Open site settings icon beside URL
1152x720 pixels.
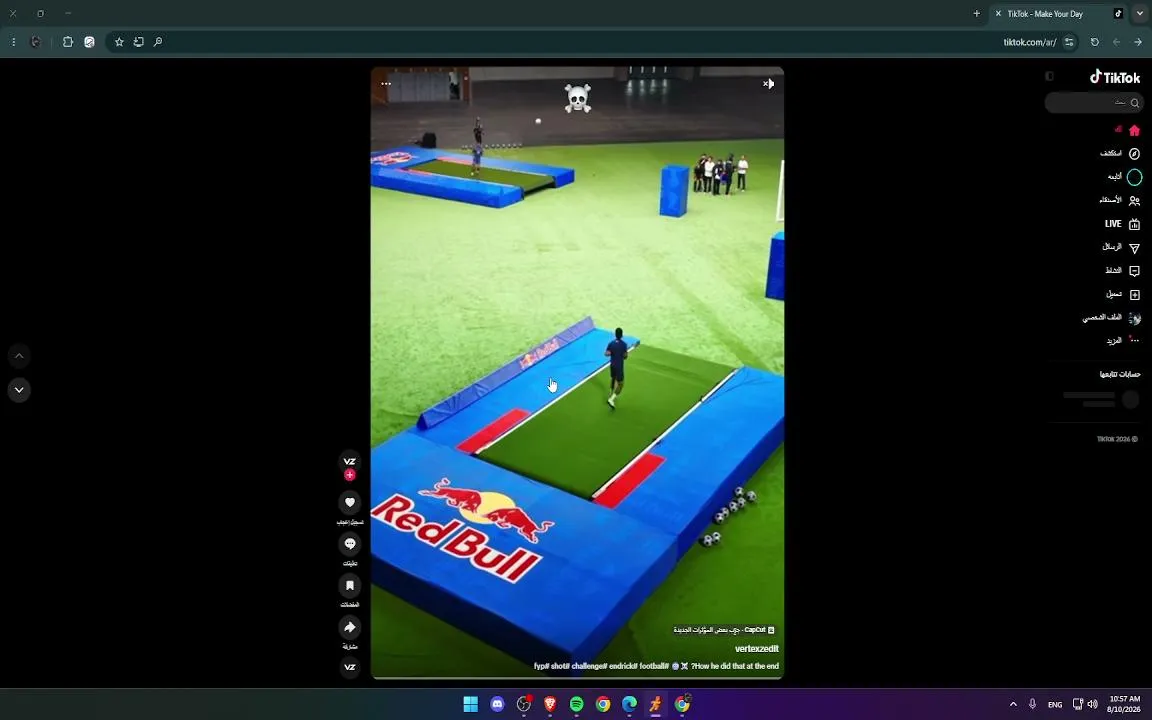[1069, 42]
